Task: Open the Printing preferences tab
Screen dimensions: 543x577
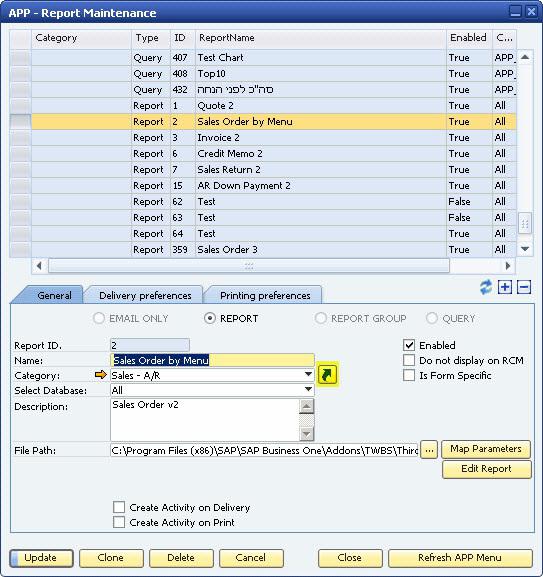Action: (265, 295)
